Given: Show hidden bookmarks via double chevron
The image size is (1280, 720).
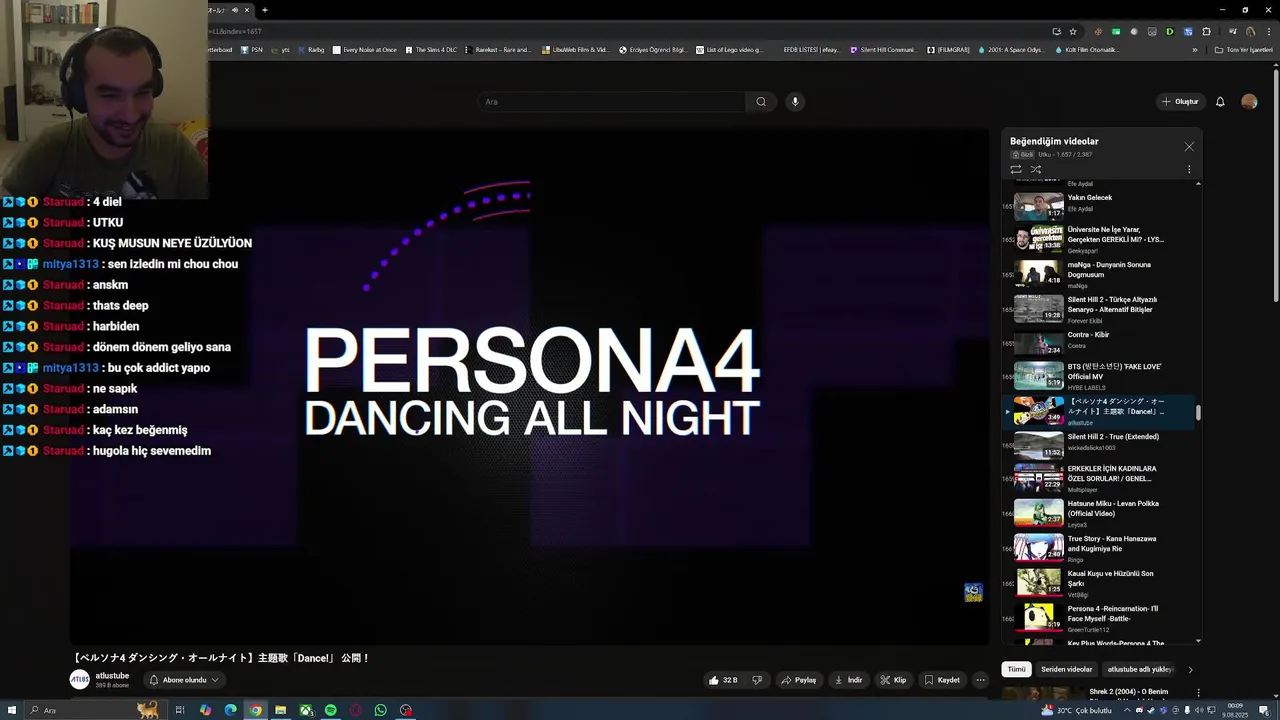Looking at the screenshot, I should [1193, 50].
